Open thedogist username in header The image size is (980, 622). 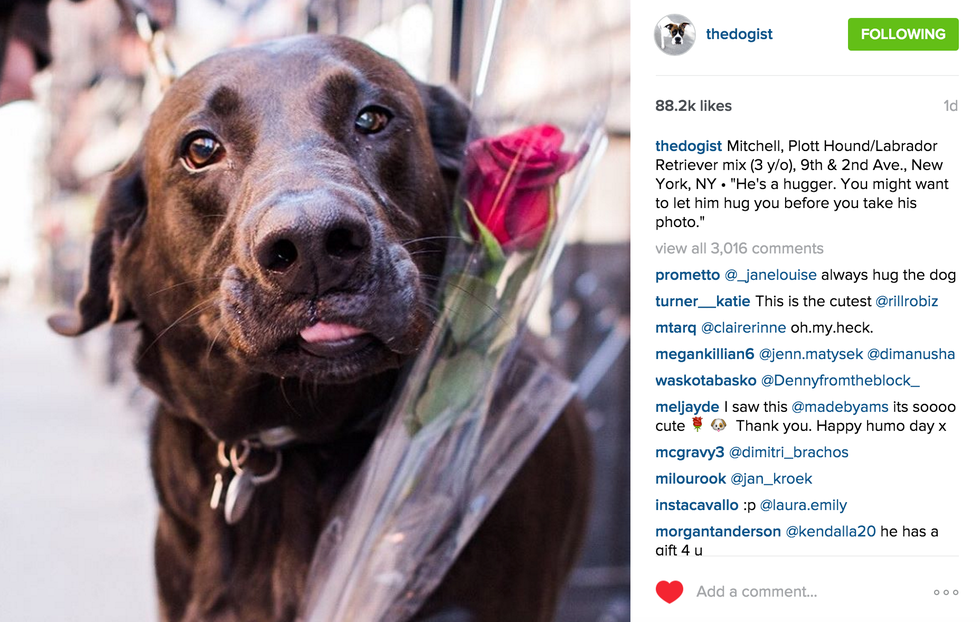click(x=739, y=34)
